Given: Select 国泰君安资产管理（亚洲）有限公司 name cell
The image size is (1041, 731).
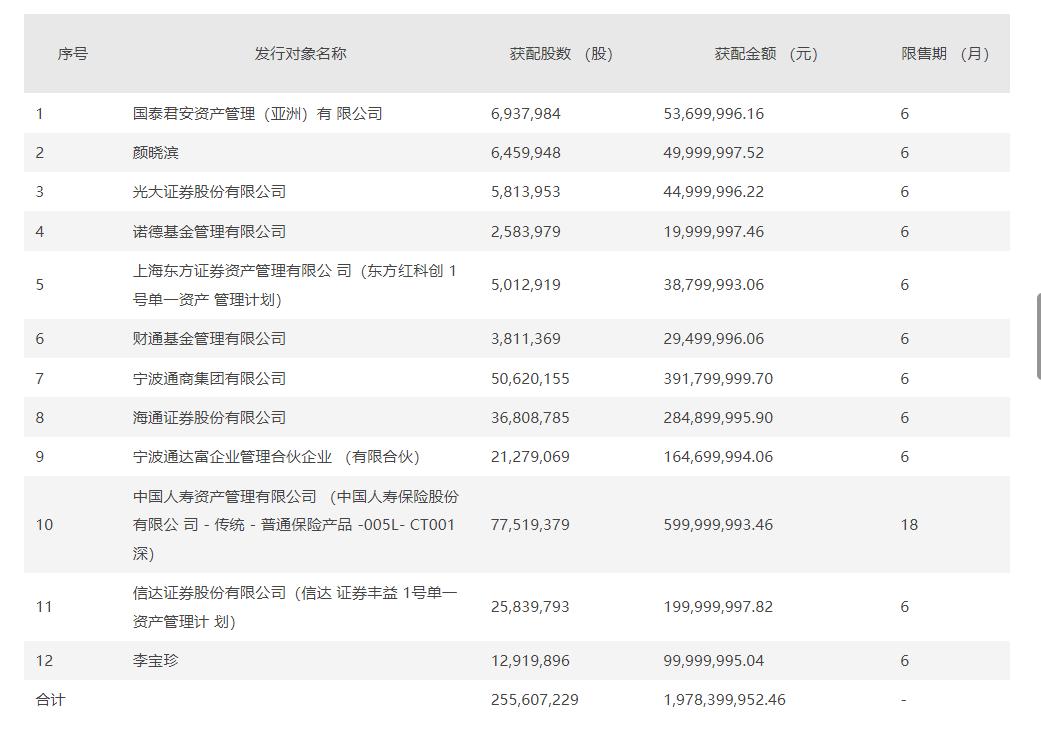Looking at the screenshot, I should pos(258,114).
